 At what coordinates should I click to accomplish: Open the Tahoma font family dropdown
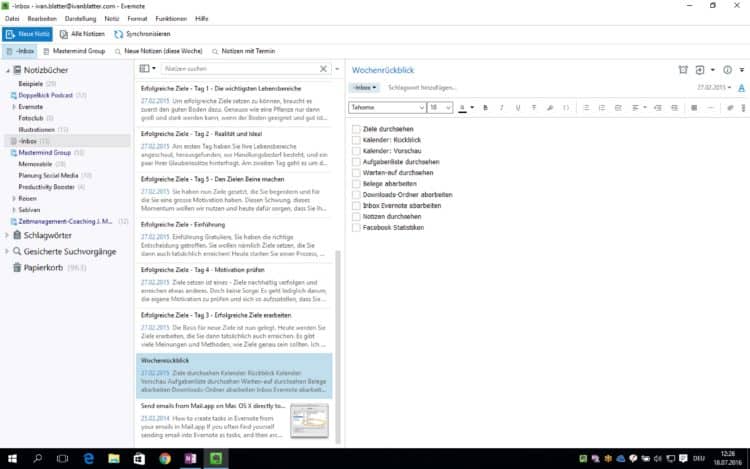click(387, 108)
